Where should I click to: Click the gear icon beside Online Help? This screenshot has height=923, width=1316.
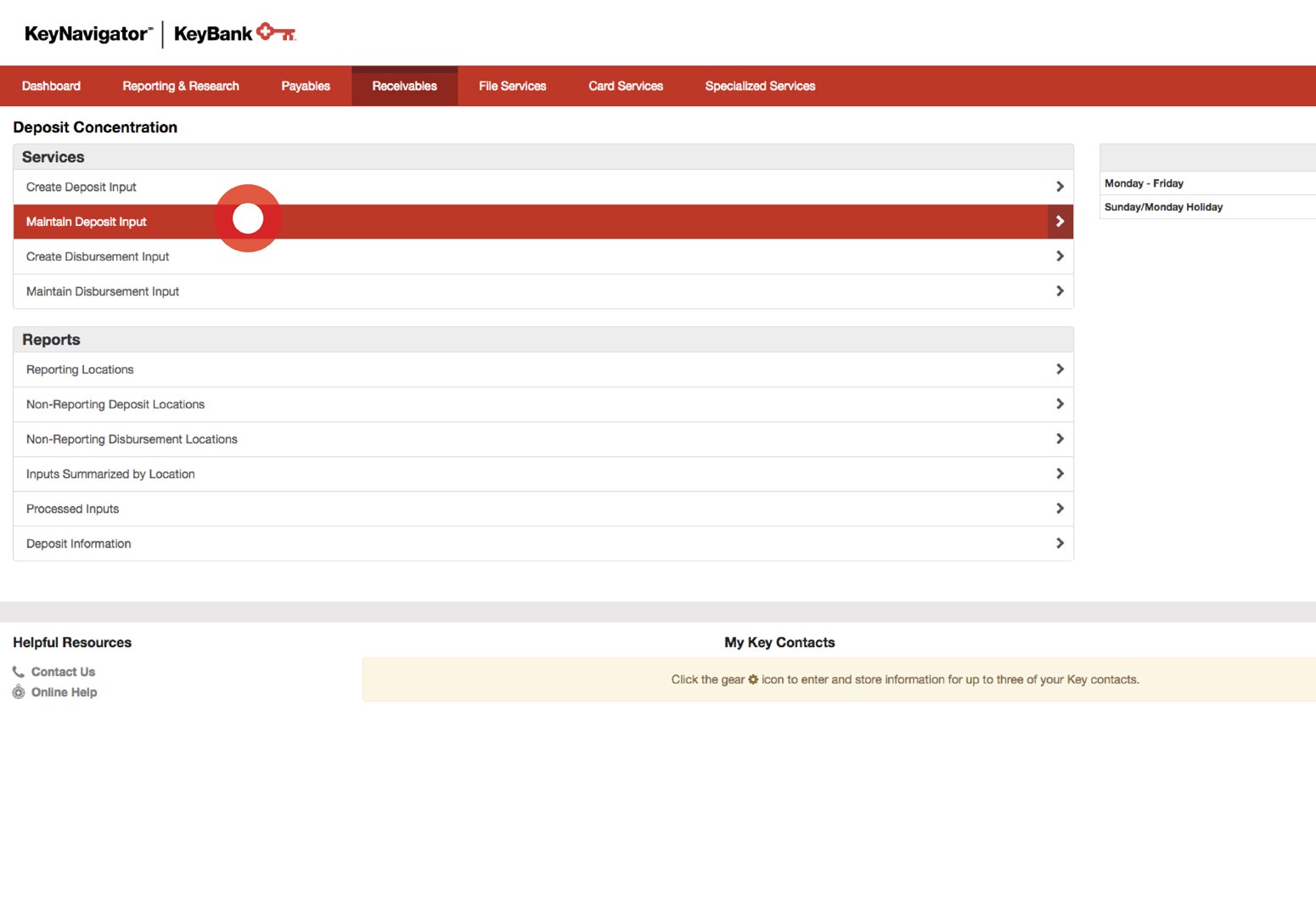pos(18,692)
